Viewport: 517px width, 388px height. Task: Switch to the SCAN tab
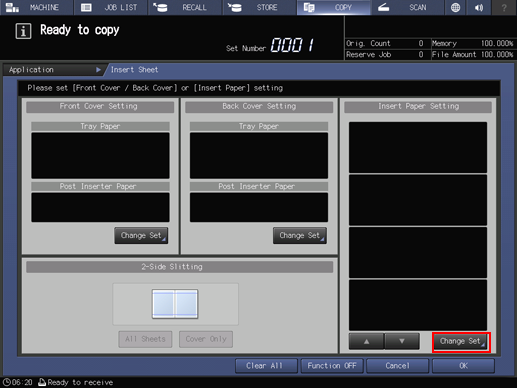(x=408, y=7)
